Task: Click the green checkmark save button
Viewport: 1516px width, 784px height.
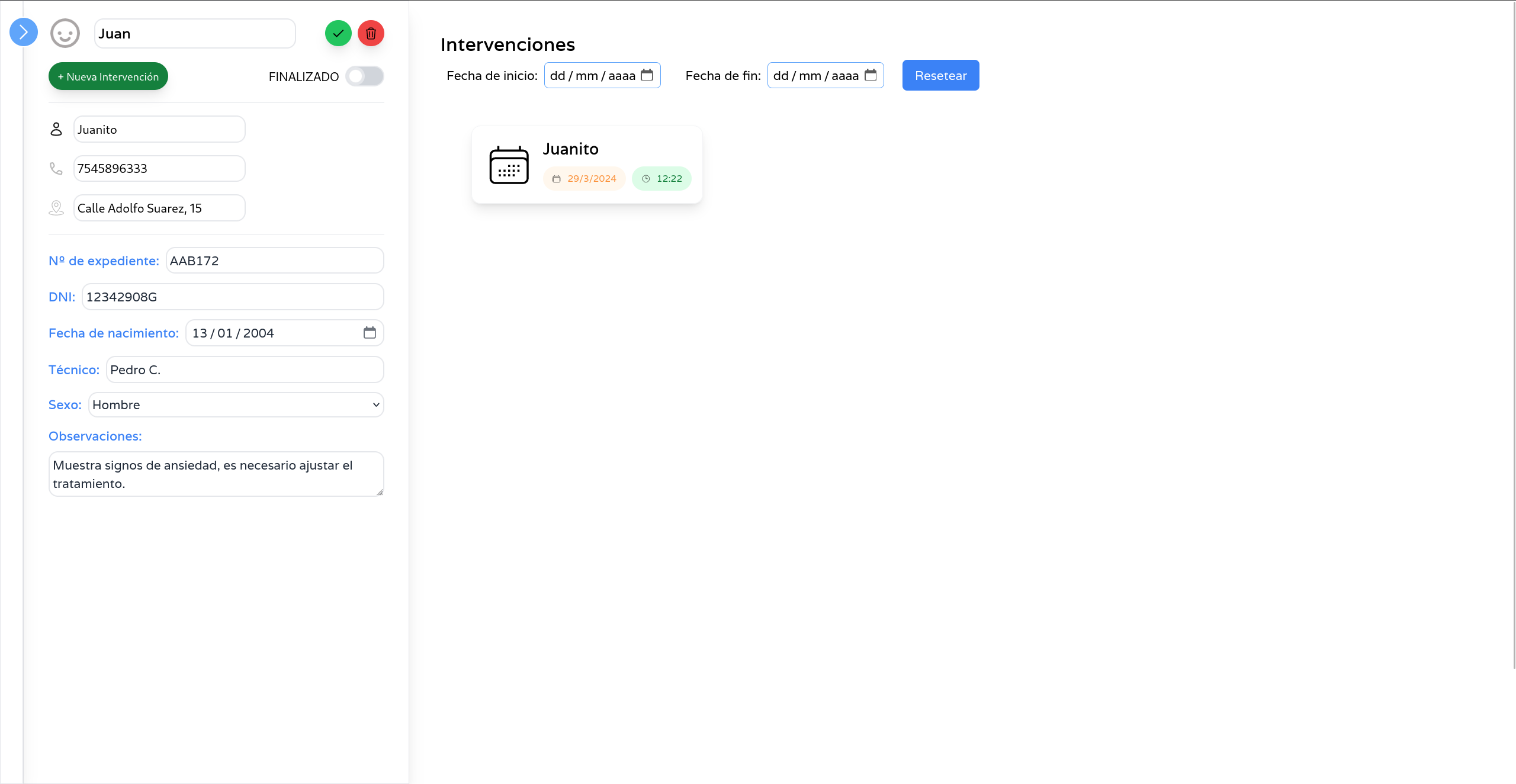Action: [x=338, y=34]
